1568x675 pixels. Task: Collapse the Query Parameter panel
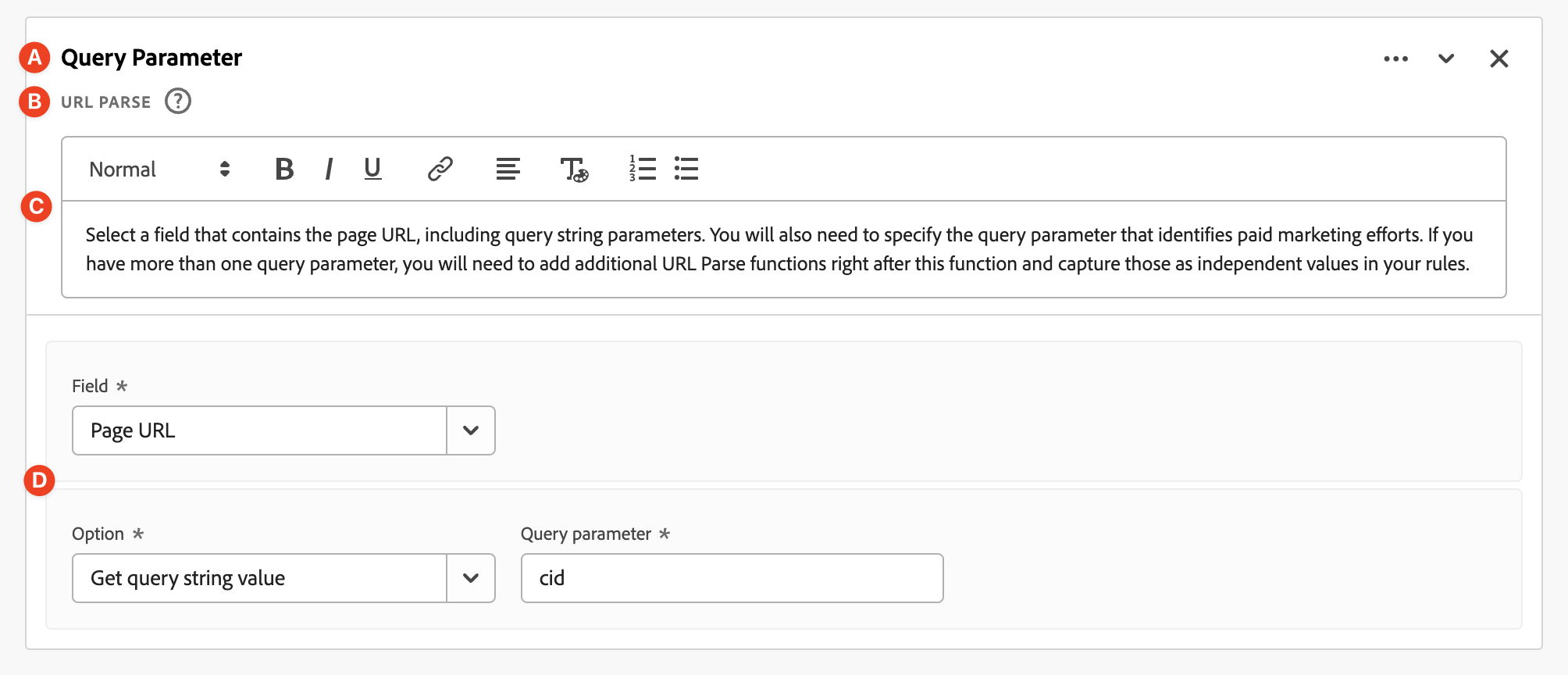[1446, 59]
